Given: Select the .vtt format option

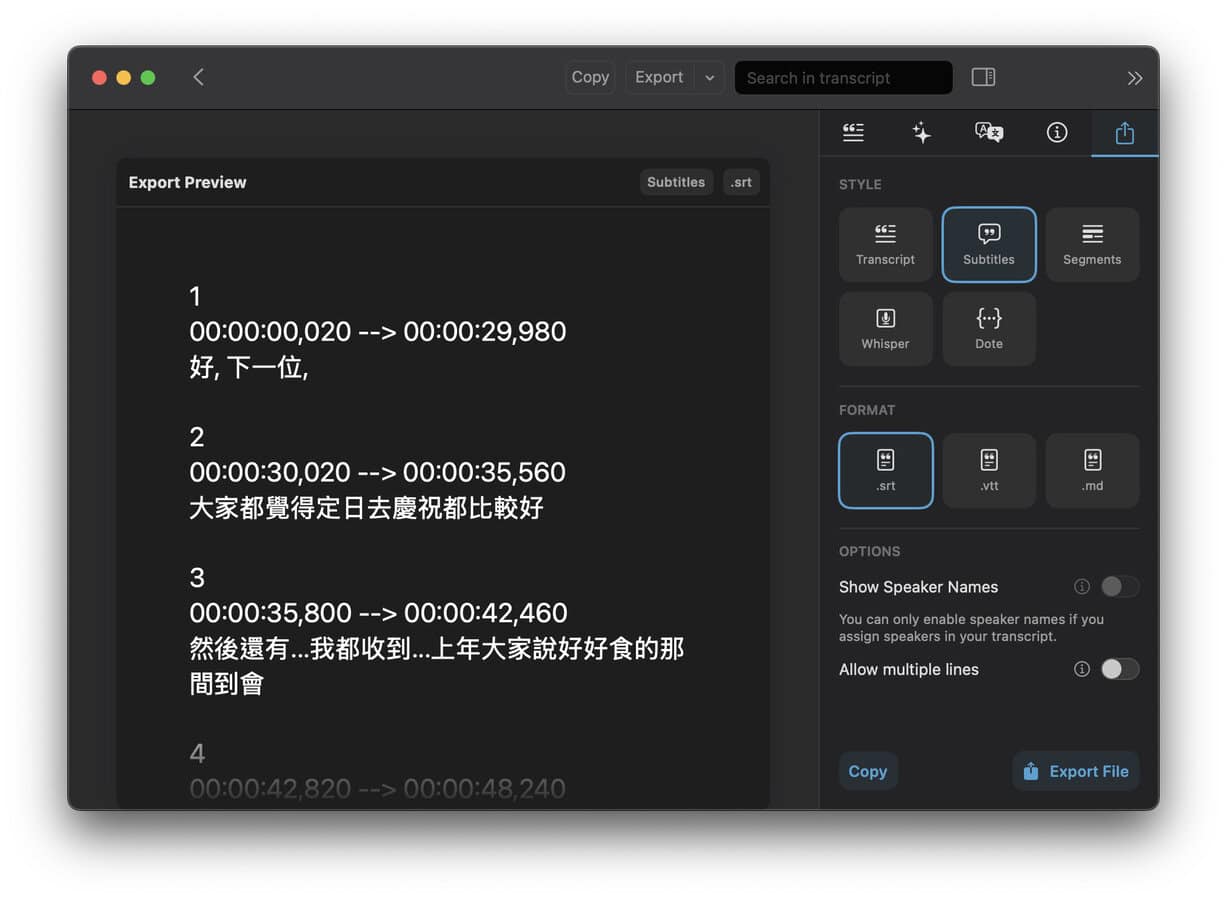Looking at the screenshot, I should tap(988, 471).
